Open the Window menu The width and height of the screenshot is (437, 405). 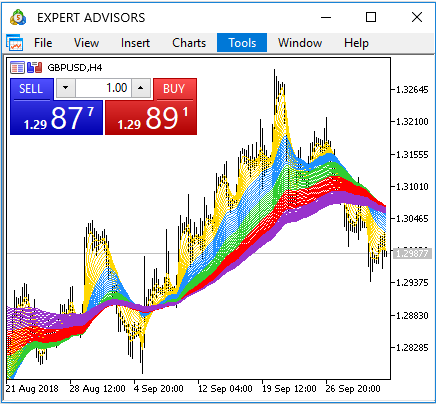point(300,43)
